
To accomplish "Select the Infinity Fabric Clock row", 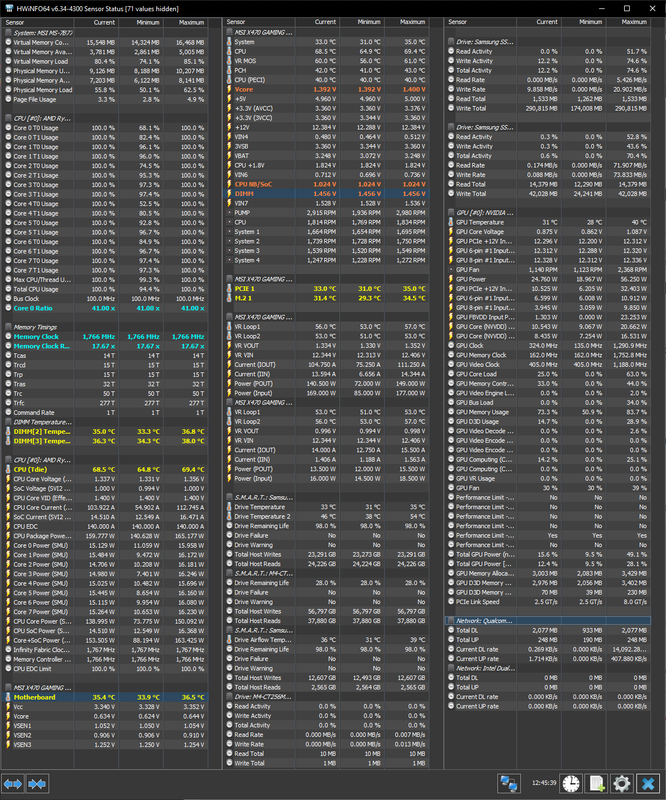I will [105, 649].
